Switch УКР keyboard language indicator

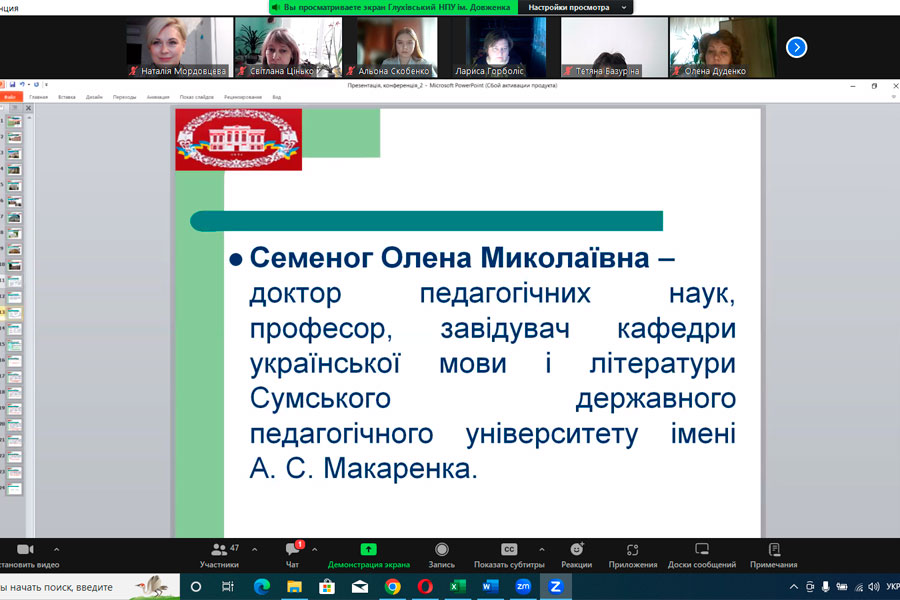[893, 587]
